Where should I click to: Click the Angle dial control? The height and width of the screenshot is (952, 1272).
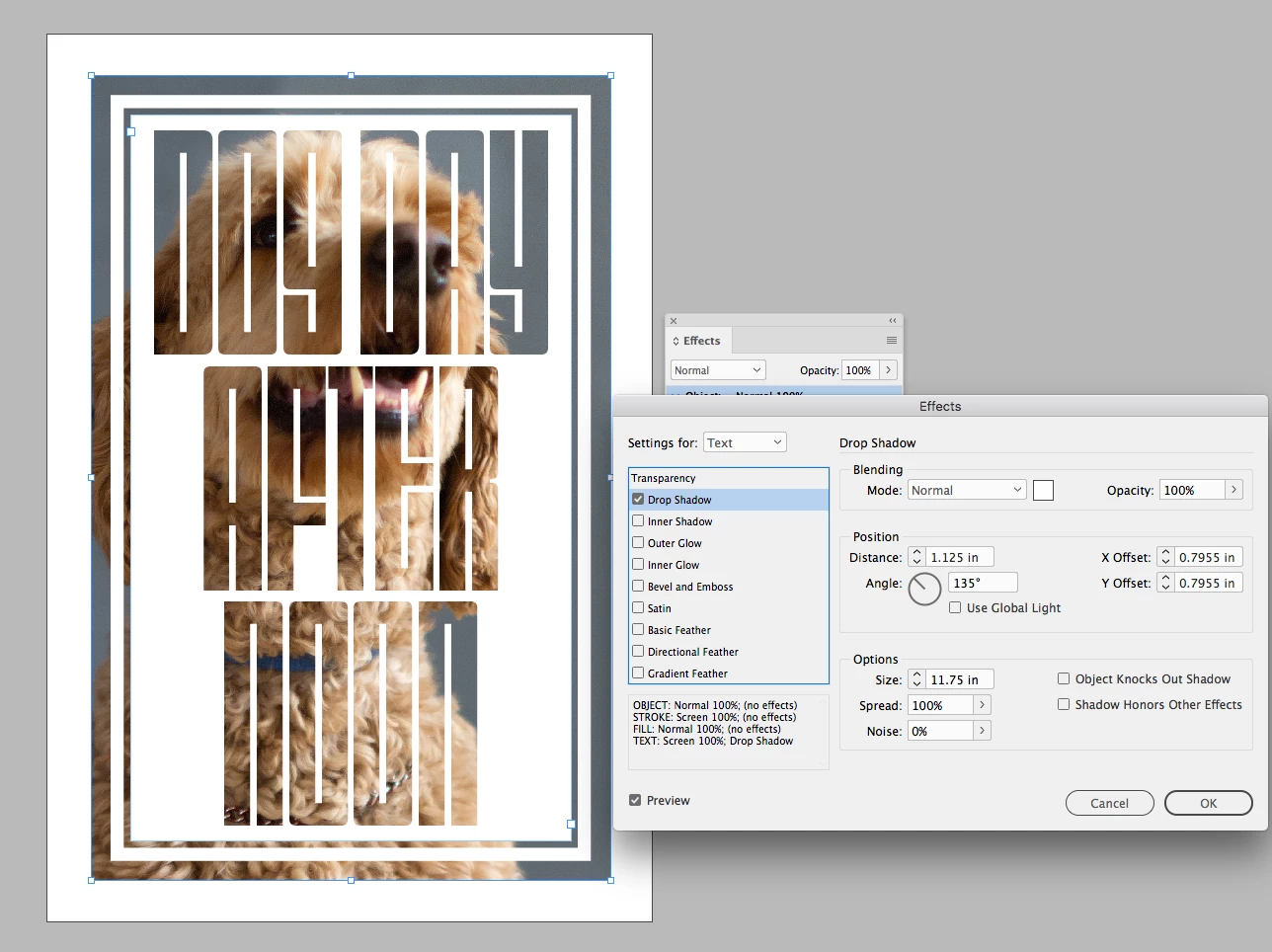(924, 589)
